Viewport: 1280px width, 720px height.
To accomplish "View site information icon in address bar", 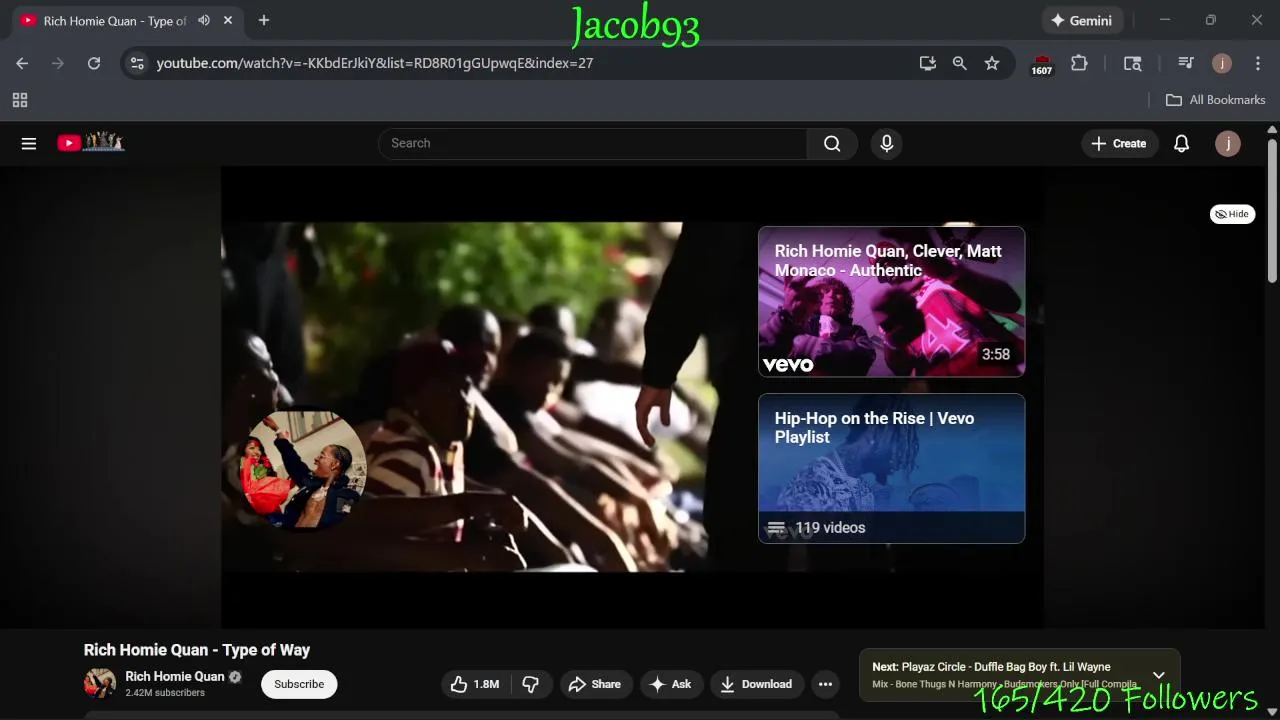I will (137, 63).
